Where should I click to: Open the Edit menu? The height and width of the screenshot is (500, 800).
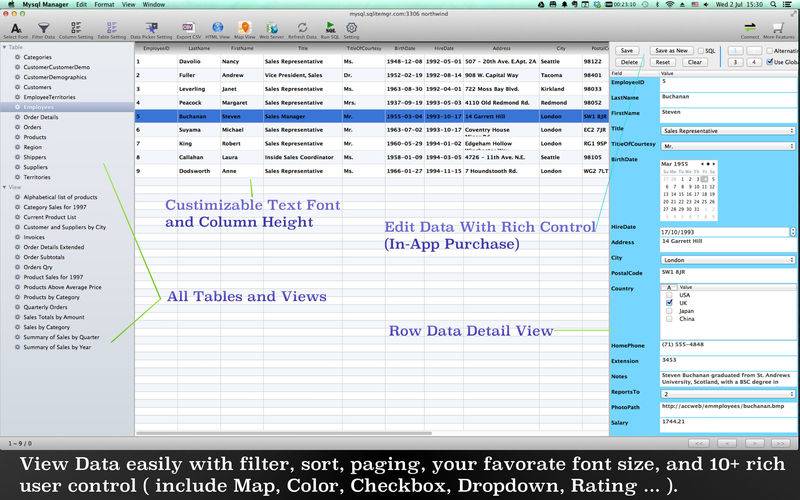pos(82,5)
